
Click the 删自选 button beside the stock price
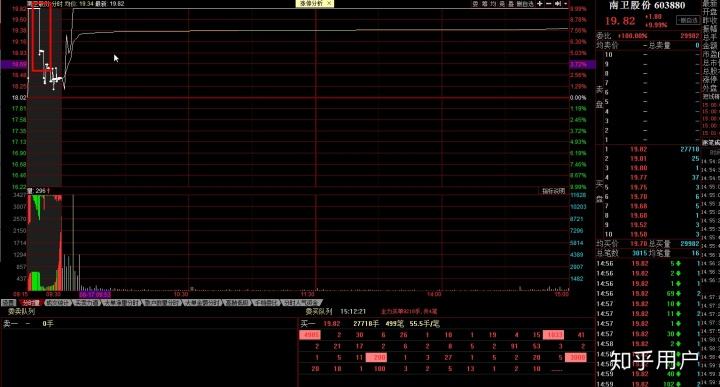tap(689, 20)
